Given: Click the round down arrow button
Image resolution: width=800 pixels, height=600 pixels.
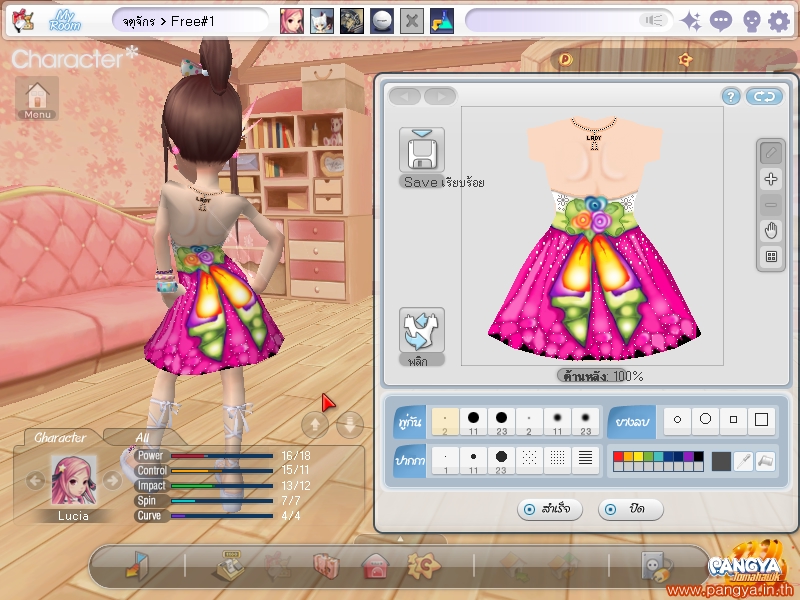Looking at the screenshot, I should 350,424.
